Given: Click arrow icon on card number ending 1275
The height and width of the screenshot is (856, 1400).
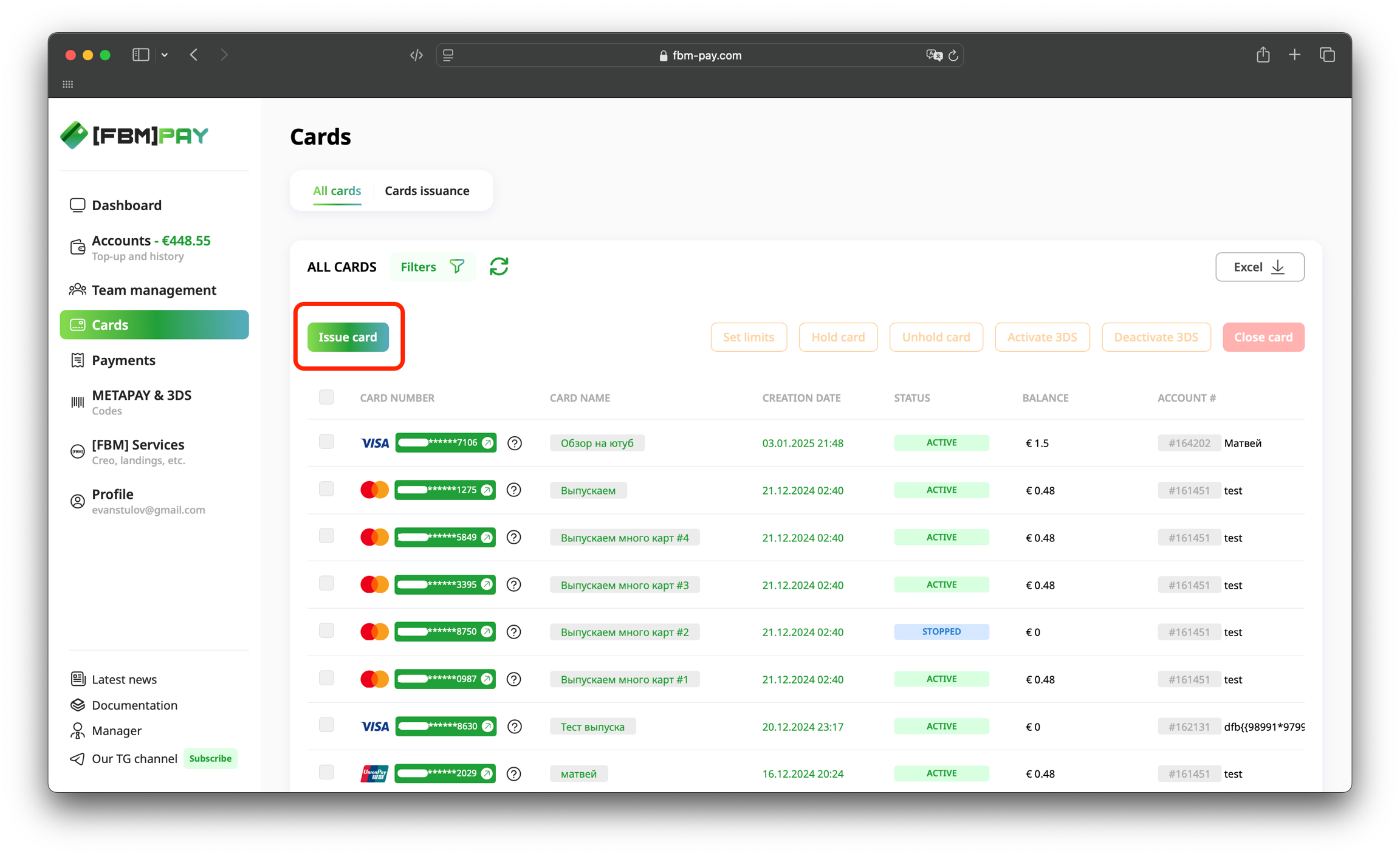Looking at the screenshot, I should (x=487, y=490).
